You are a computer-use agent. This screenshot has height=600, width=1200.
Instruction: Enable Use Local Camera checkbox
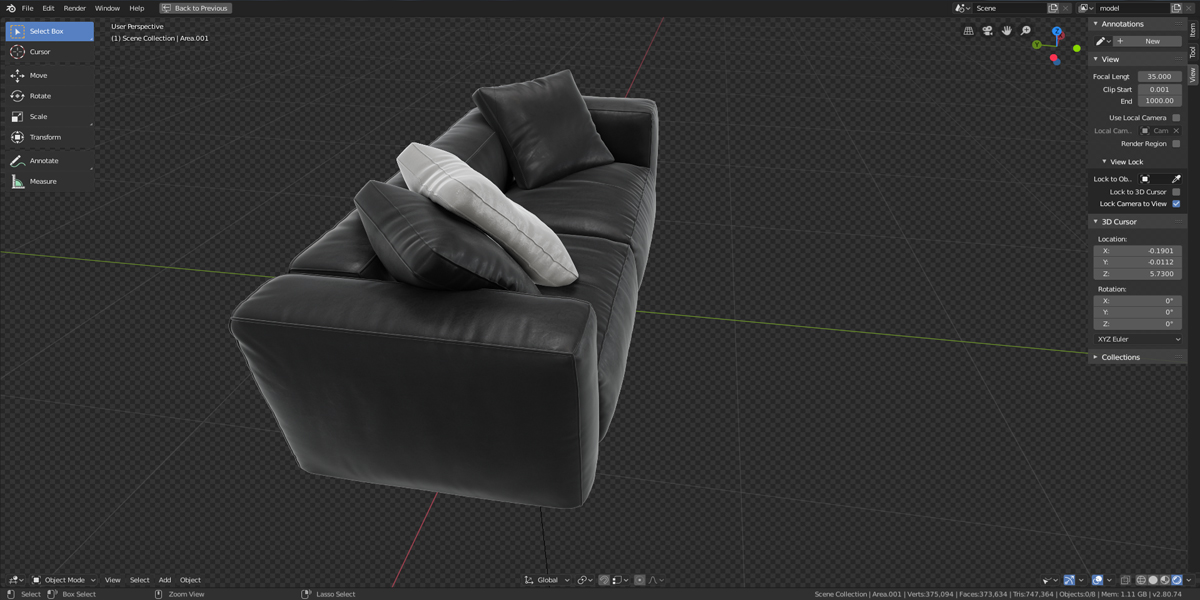click(x=1176, y=118)
